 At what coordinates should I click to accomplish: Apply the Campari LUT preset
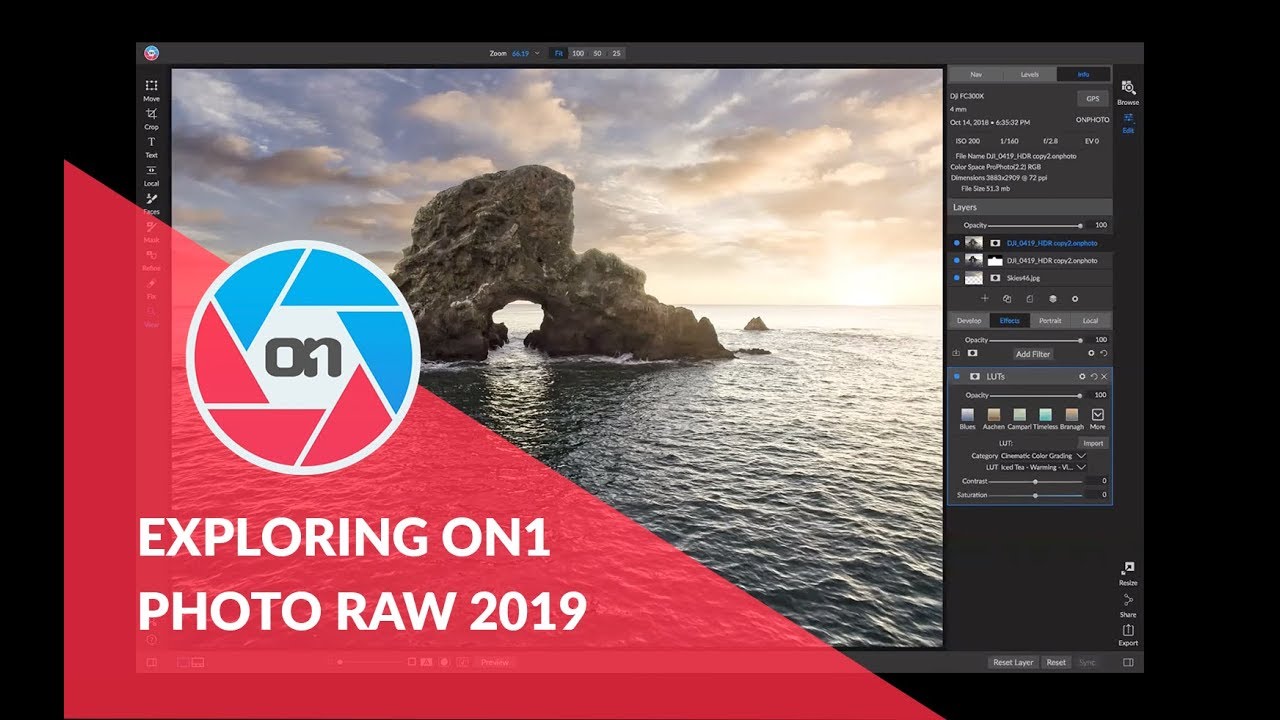[x=1020, y=419]
